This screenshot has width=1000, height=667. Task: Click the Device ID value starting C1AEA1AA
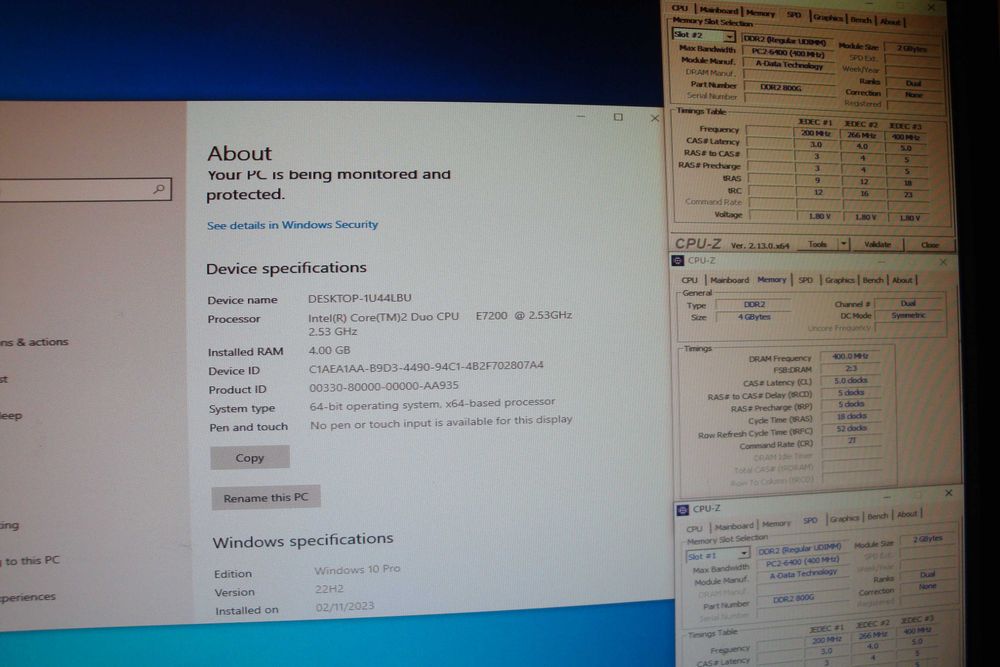tap(426, 366)
